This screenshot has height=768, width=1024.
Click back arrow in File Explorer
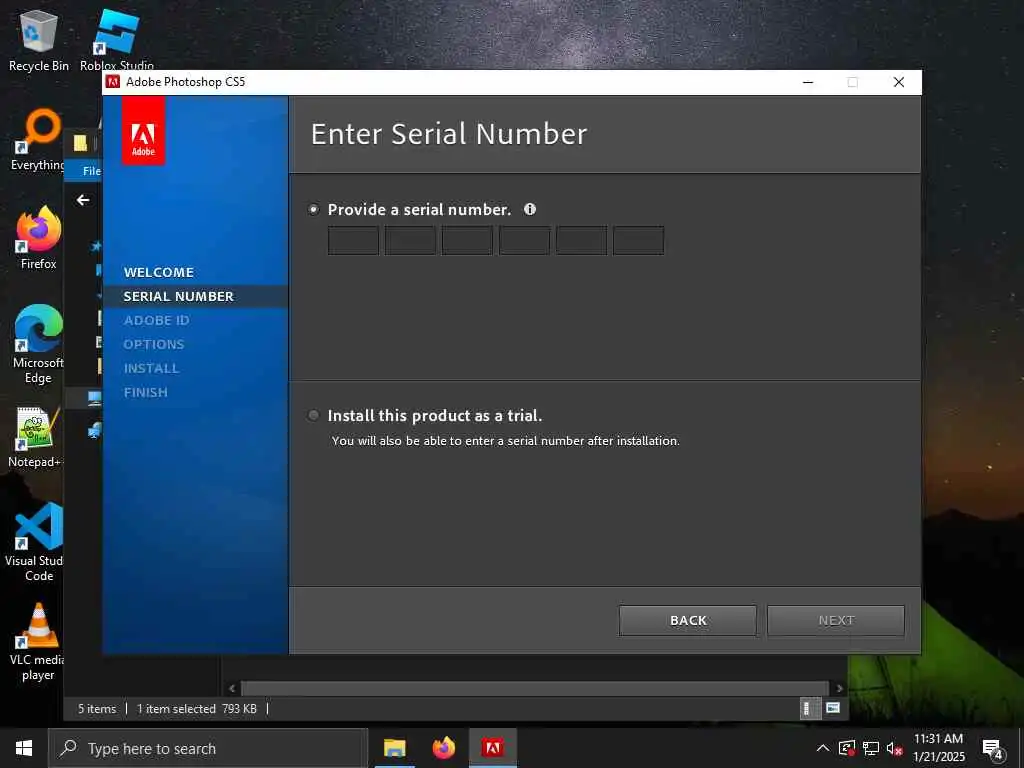83,200
